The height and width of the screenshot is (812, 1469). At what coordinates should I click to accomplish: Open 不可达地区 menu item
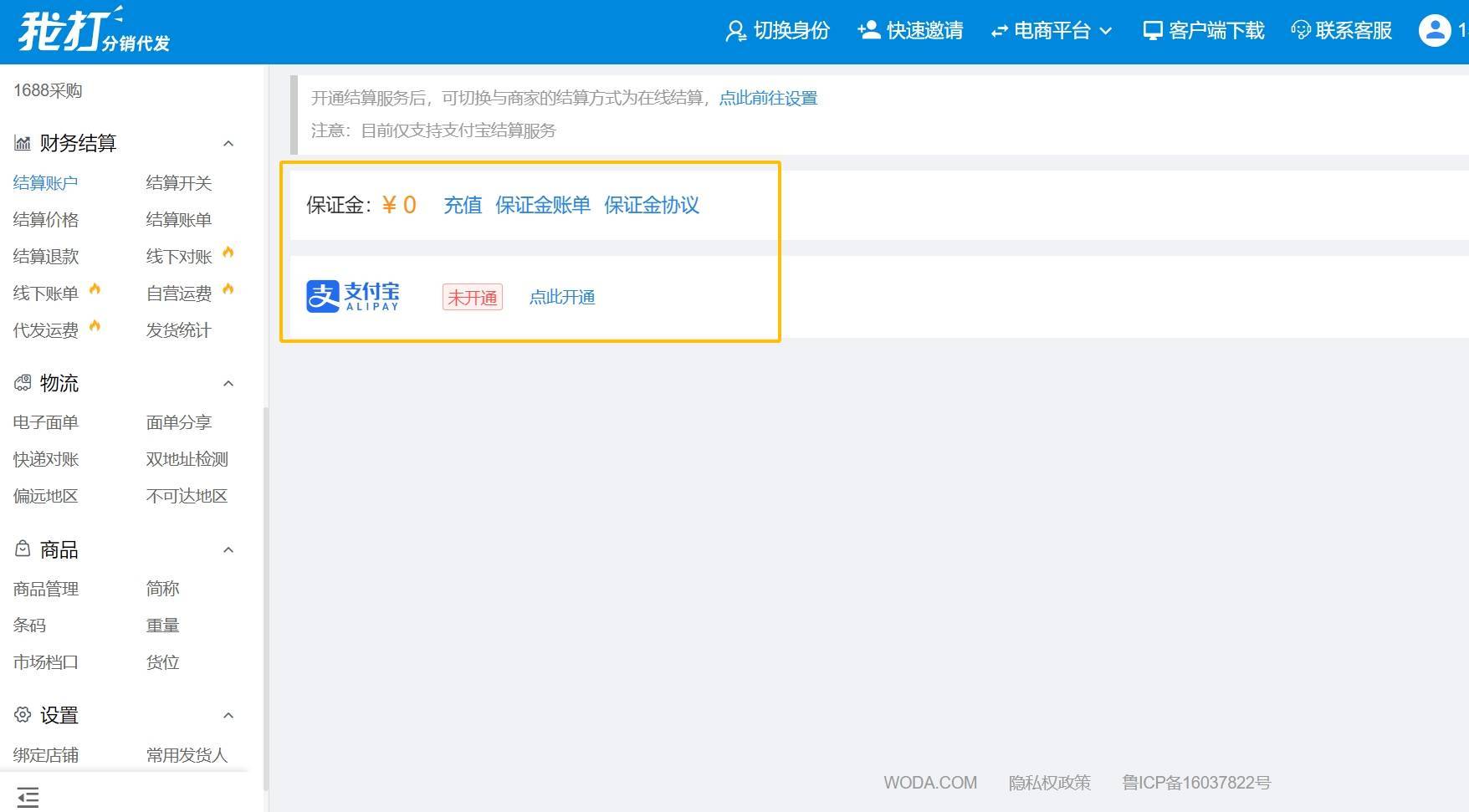point(187,496)
